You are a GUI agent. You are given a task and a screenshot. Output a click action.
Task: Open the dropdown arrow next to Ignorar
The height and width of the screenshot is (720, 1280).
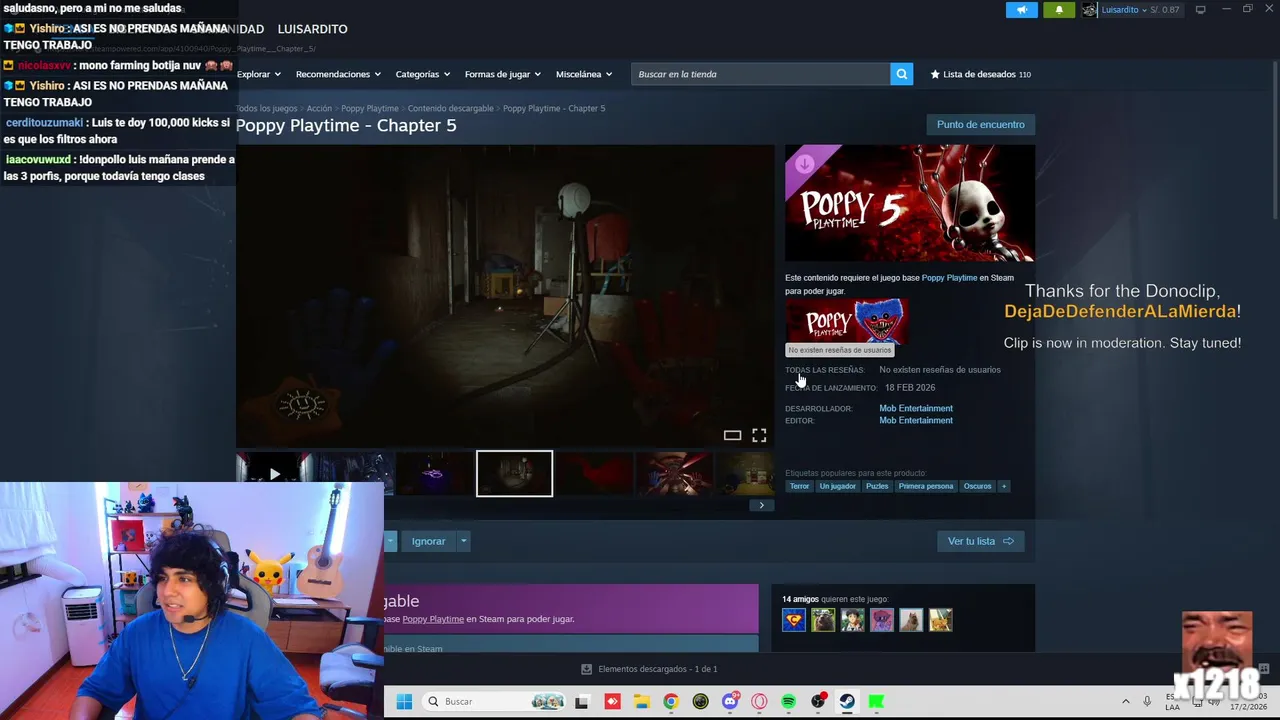click(463, 541)
